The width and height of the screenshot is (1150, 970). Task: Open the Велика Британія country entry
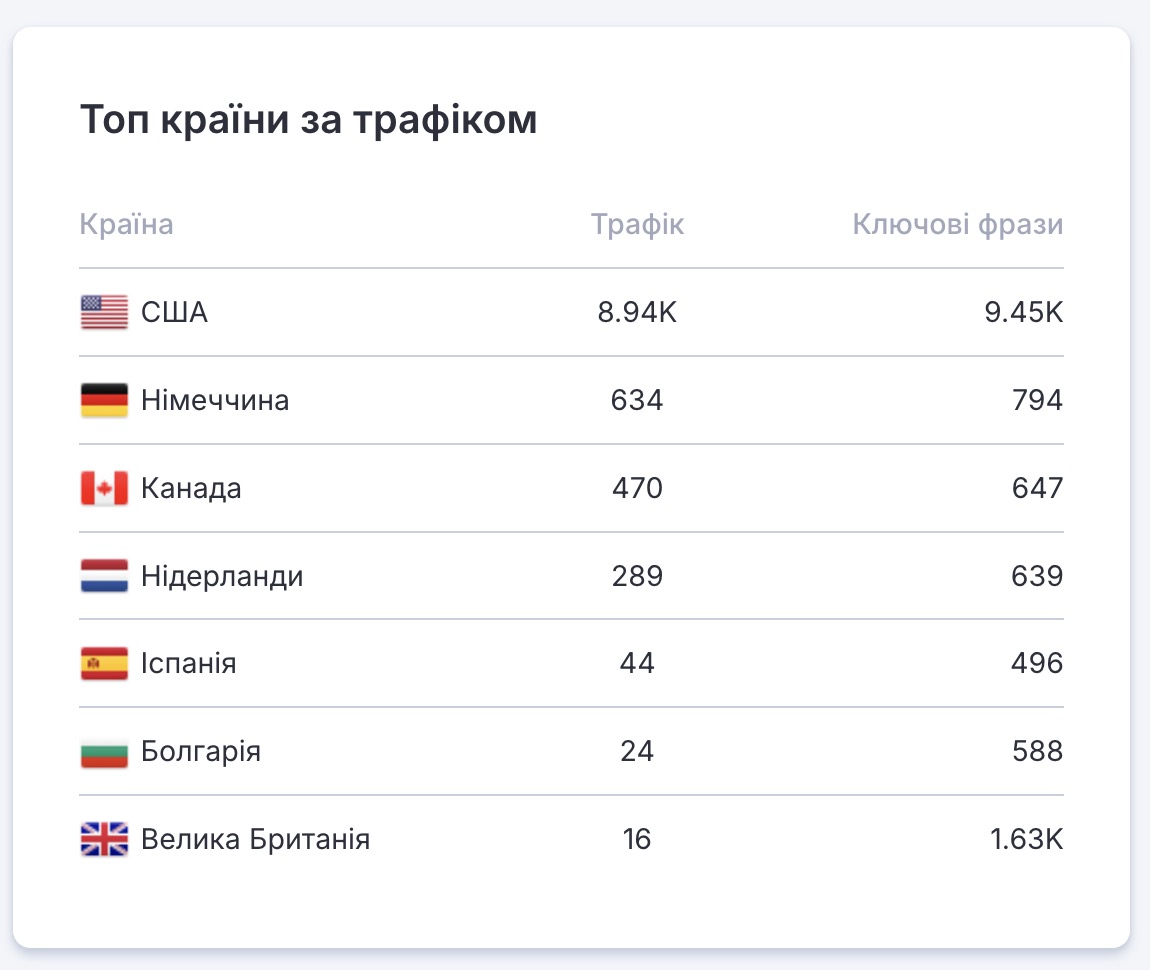point(255,840)
